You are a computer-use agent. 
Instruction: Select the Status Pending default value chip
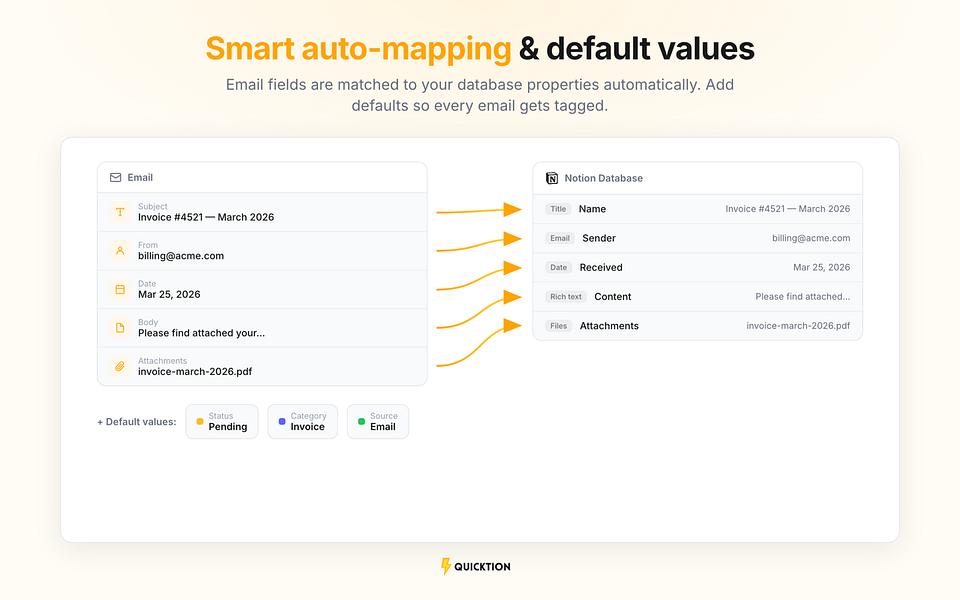[x=222, y=421]
